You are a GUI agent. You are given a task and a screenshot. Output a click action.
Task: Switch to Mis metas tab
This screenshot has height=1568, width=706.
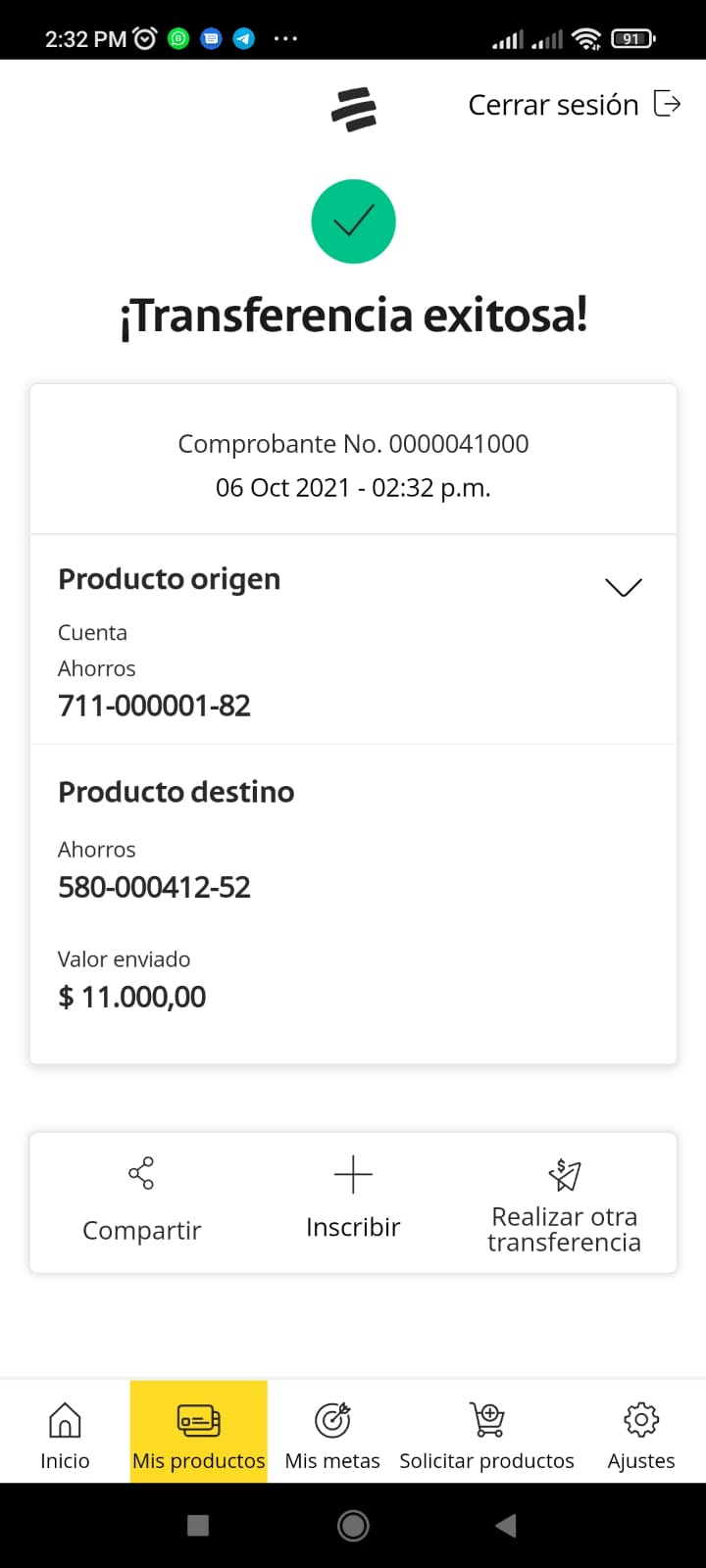point(332,1433)
